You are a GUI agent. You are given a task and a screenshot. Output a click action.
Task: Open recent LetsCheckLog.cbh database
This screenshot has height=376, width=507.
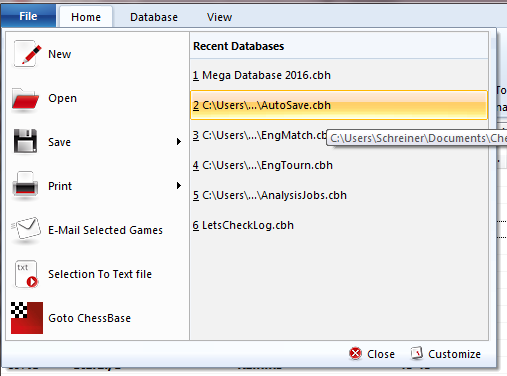339,225
